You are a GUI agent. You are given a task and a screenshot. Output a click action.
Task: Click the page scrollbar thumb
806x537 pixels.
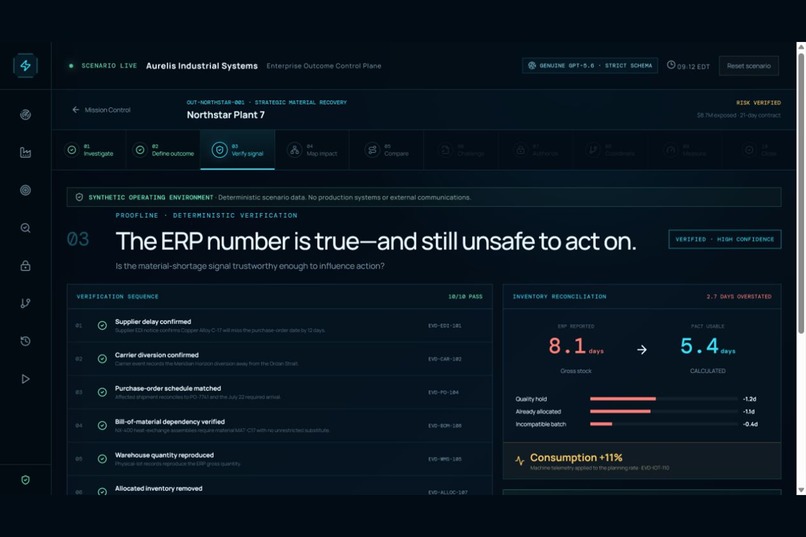801,193
